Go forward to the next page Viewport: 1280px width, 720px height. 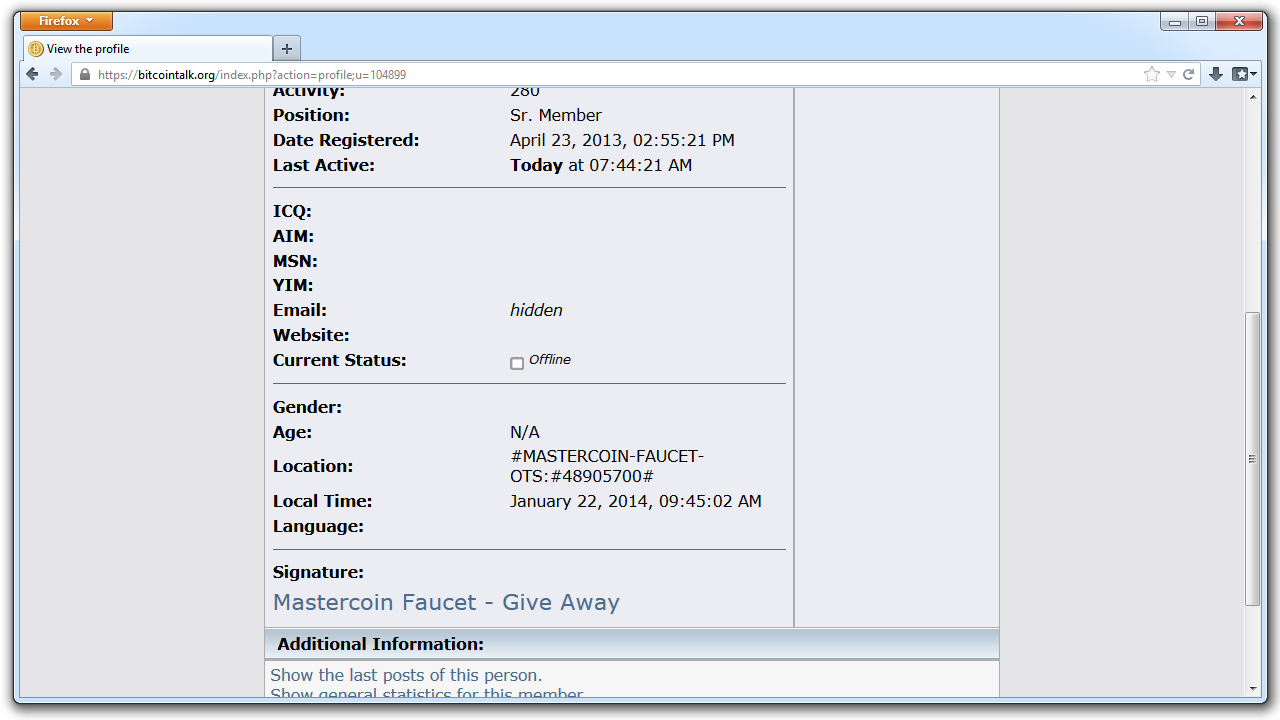(56, 74)
